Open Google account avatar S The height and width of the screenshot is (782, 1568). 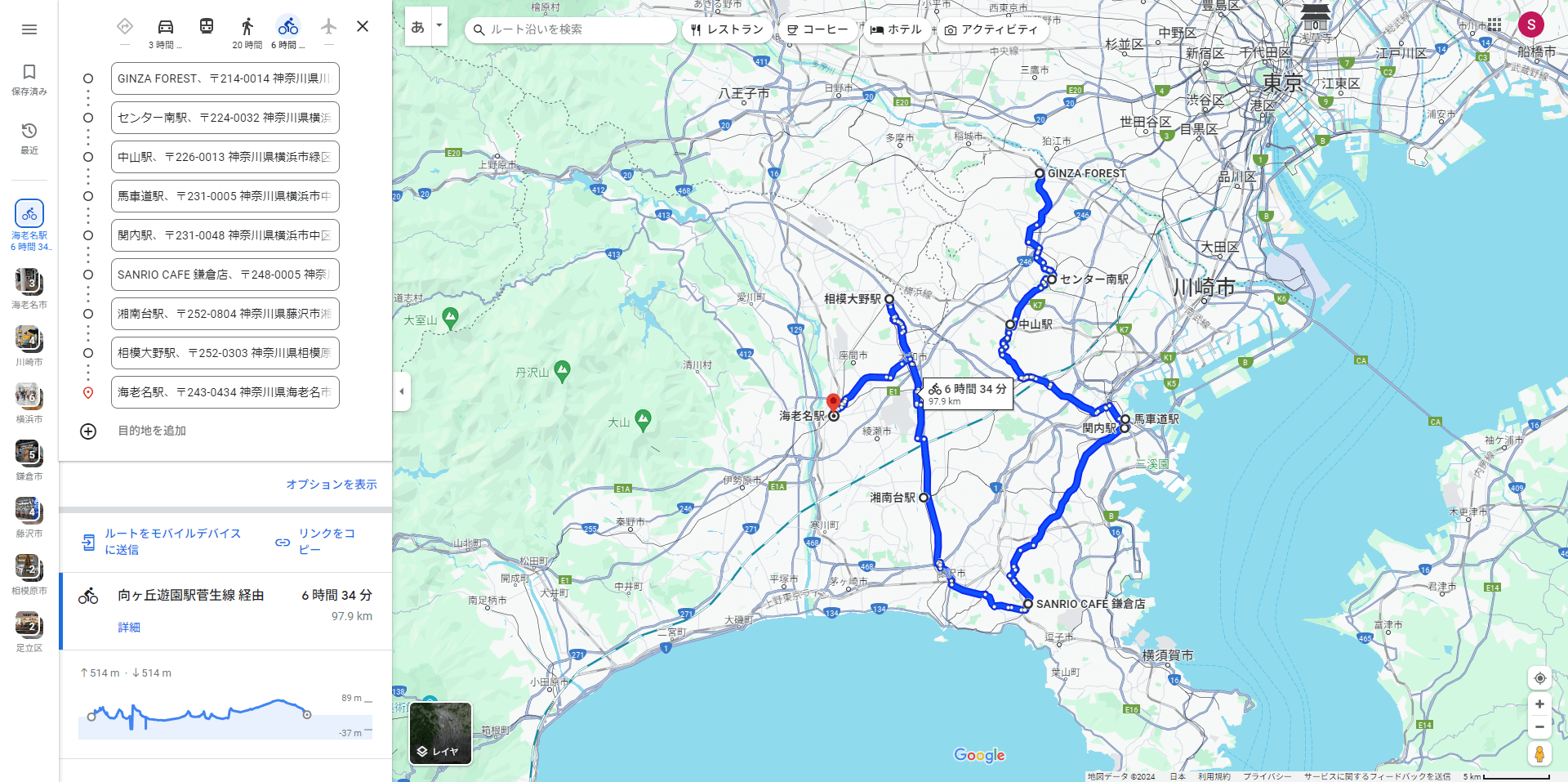tap(1531, 25)
